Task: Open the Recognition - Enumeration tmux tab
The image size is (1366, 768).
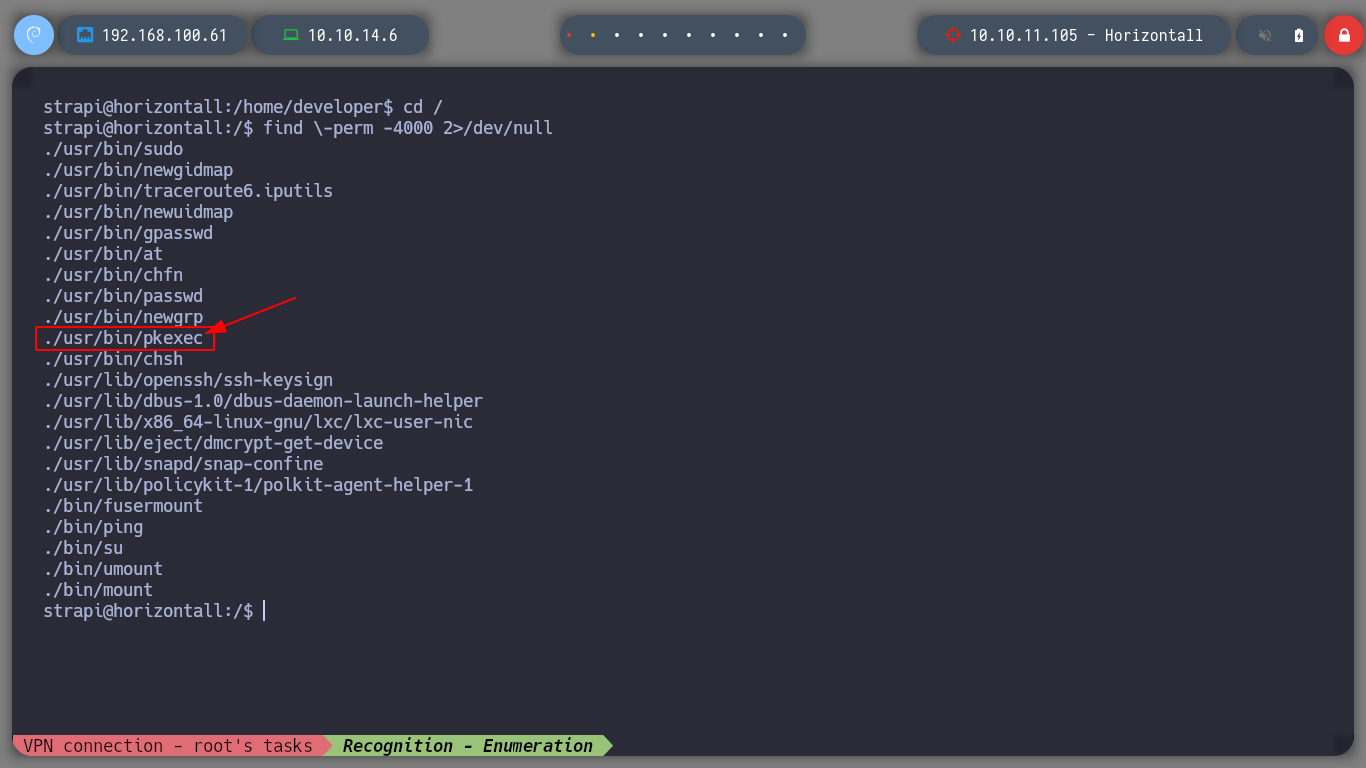Action: point(467,746)
